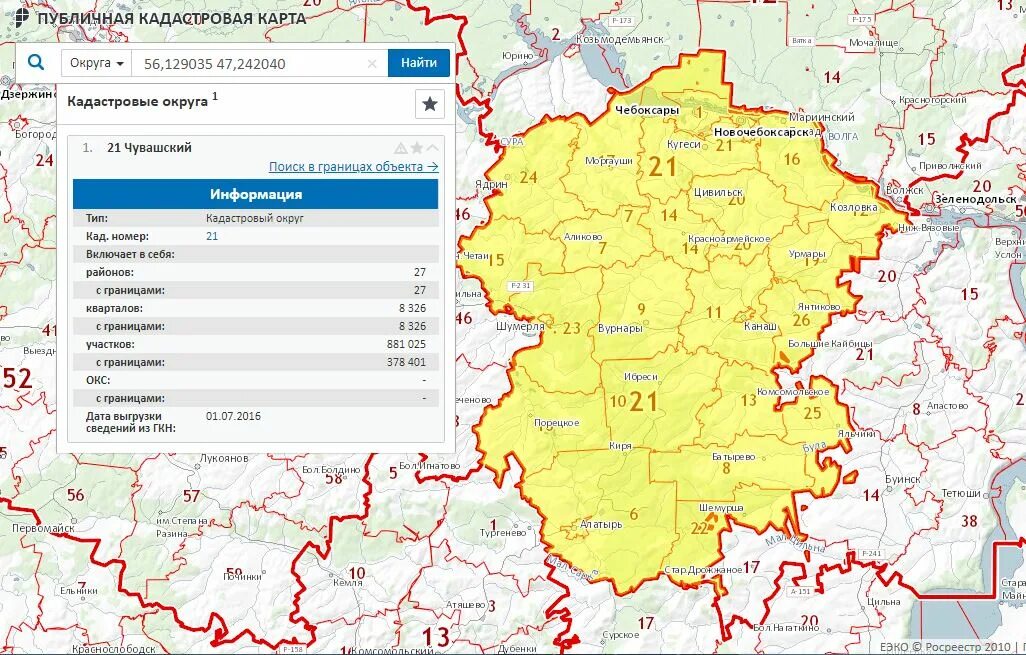Viewport: 1026px width, 655px height.
Task: Click the Вурнары town label
Action: [x=620, y=328]
